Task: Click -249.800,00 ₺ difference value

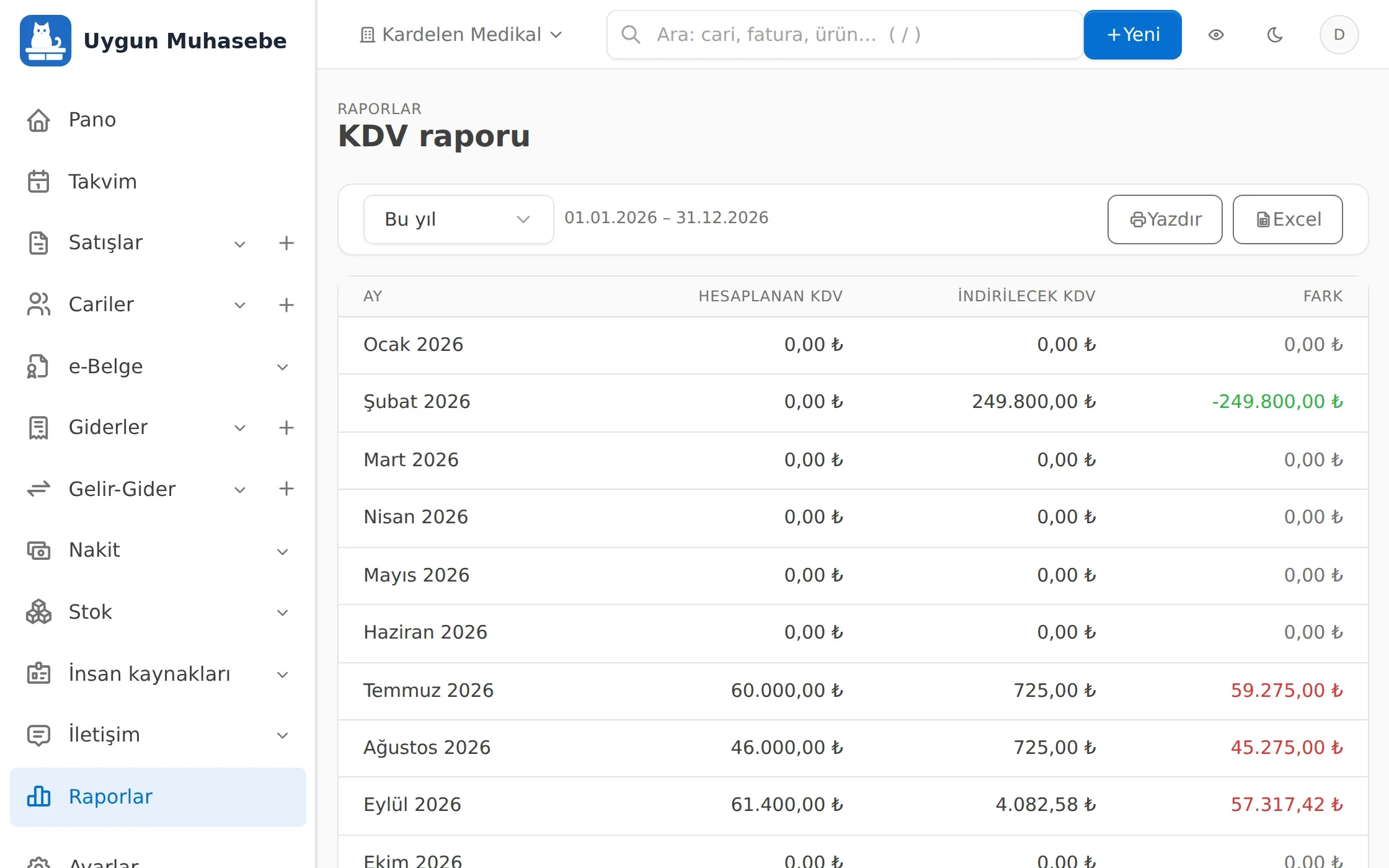Action: click(1277, 402)
